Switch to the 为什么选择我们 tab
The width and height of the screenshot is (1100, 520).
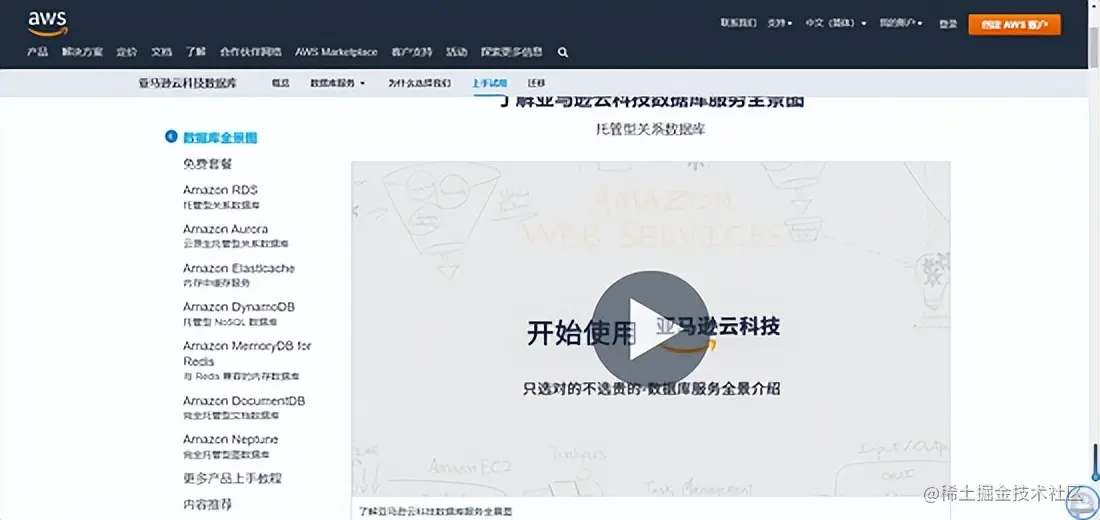pos(420,83)
